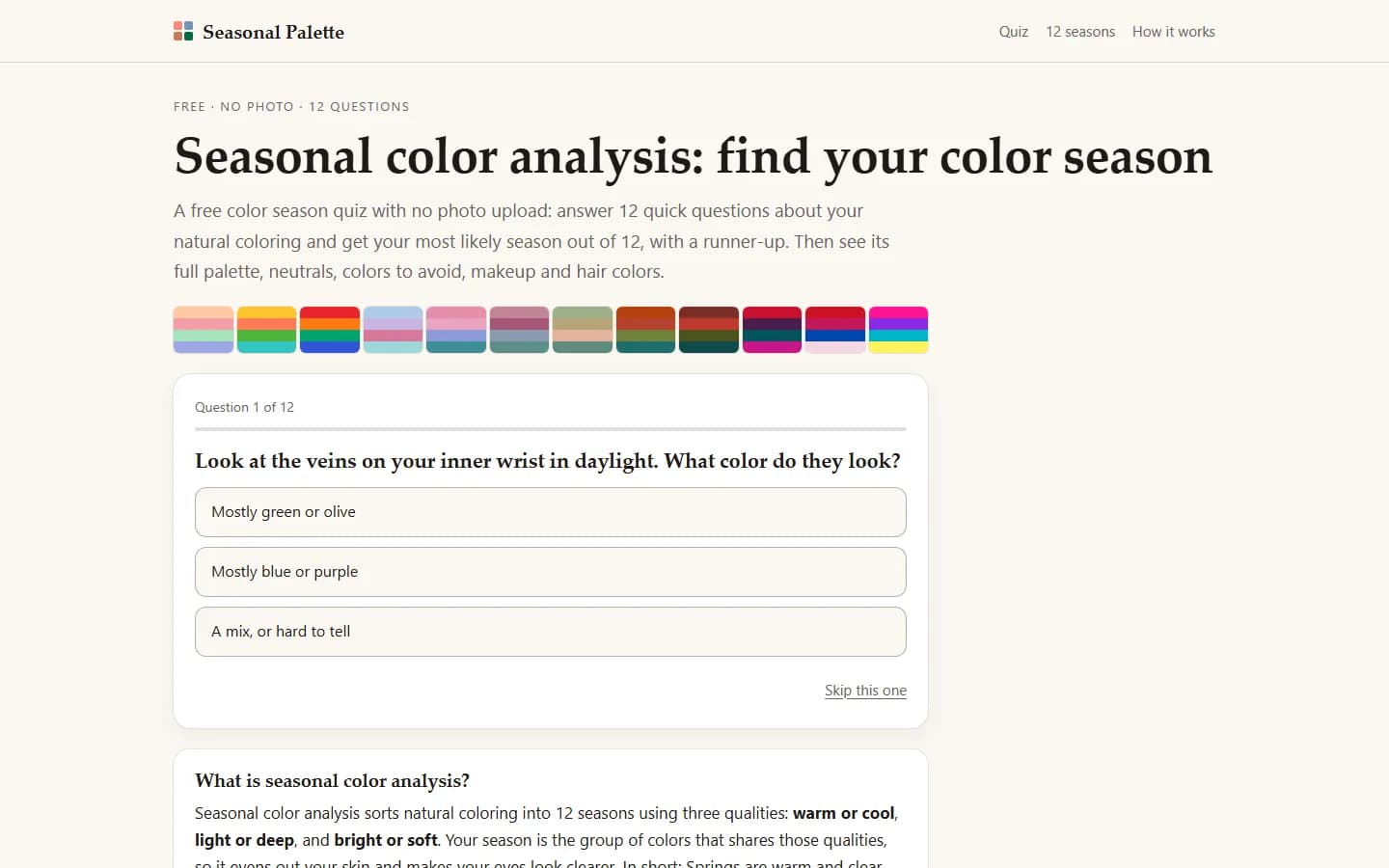Open the Seasonal Palette home link text
The width and height of the screenshot is (1389, 868).
[x=273, y=32]
